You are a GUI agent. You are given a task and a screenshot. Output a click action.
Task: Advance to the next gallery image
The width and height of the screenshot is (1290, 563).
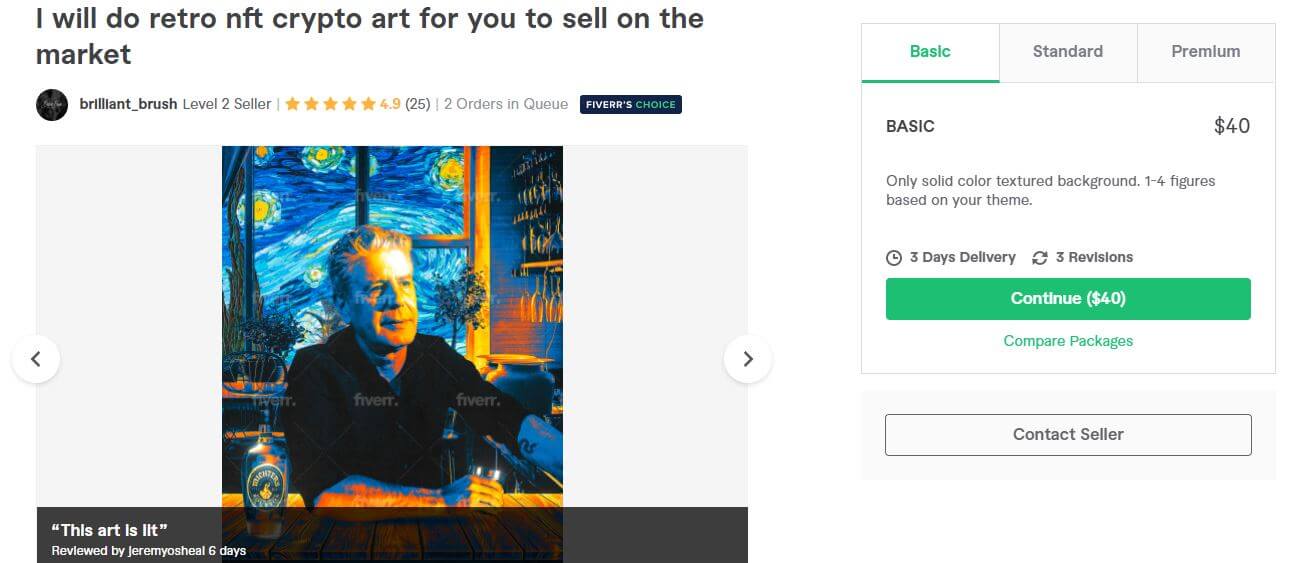pos(748,358)
